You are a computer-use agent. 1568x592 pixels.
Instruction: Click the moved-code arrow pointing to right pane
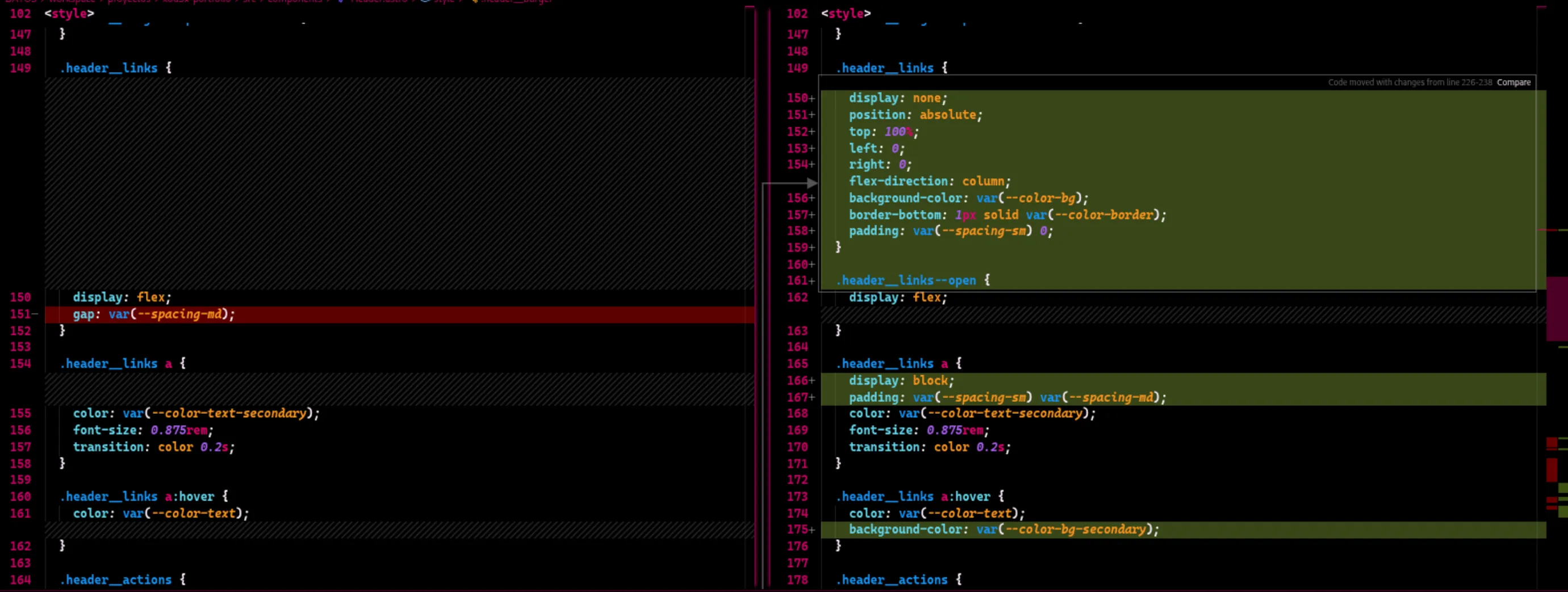811,183
